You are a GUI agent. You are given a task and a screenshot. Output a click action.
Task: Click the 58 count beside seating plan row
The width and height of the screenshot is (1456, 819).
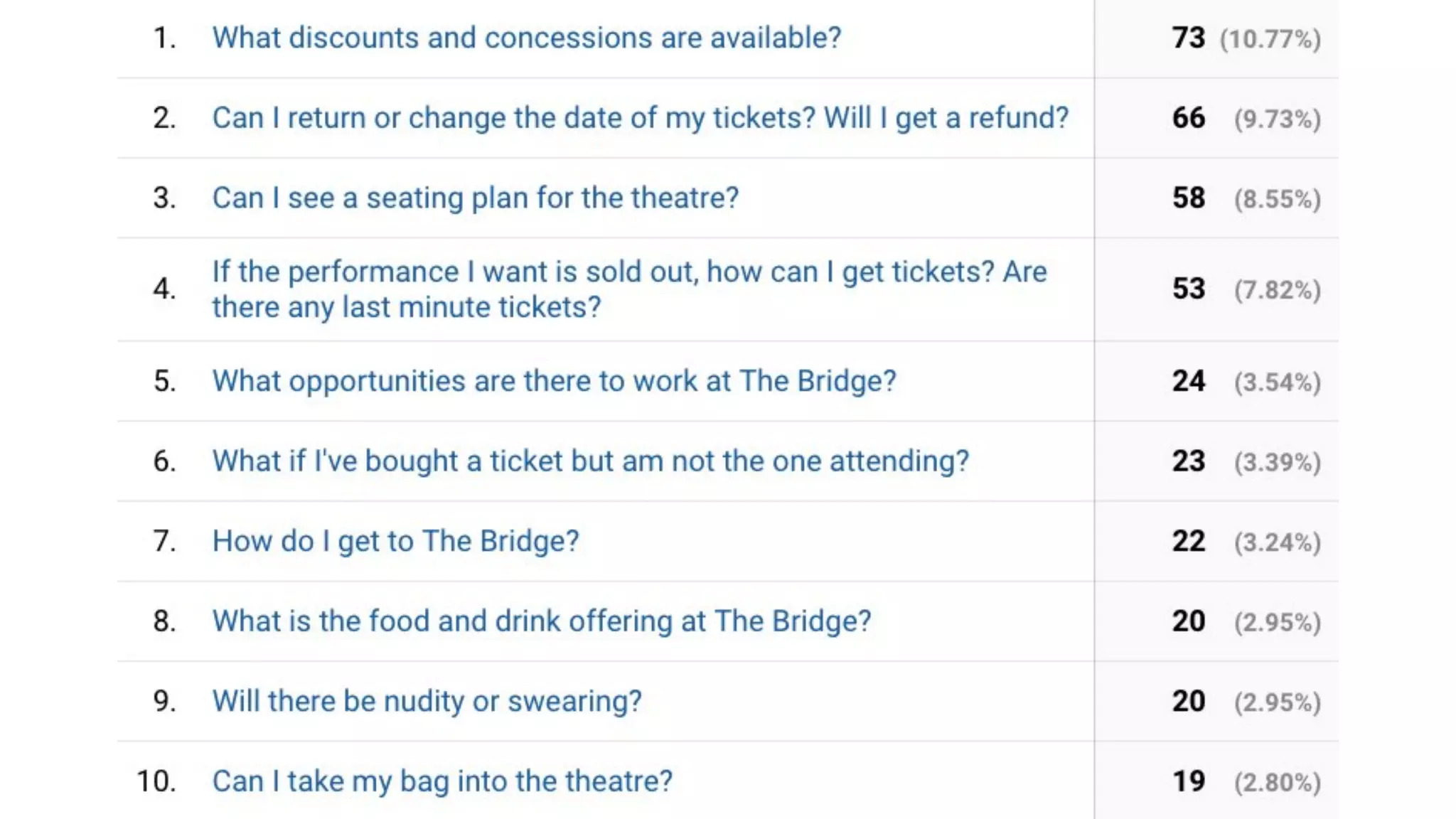click(x=1188, y=198)
